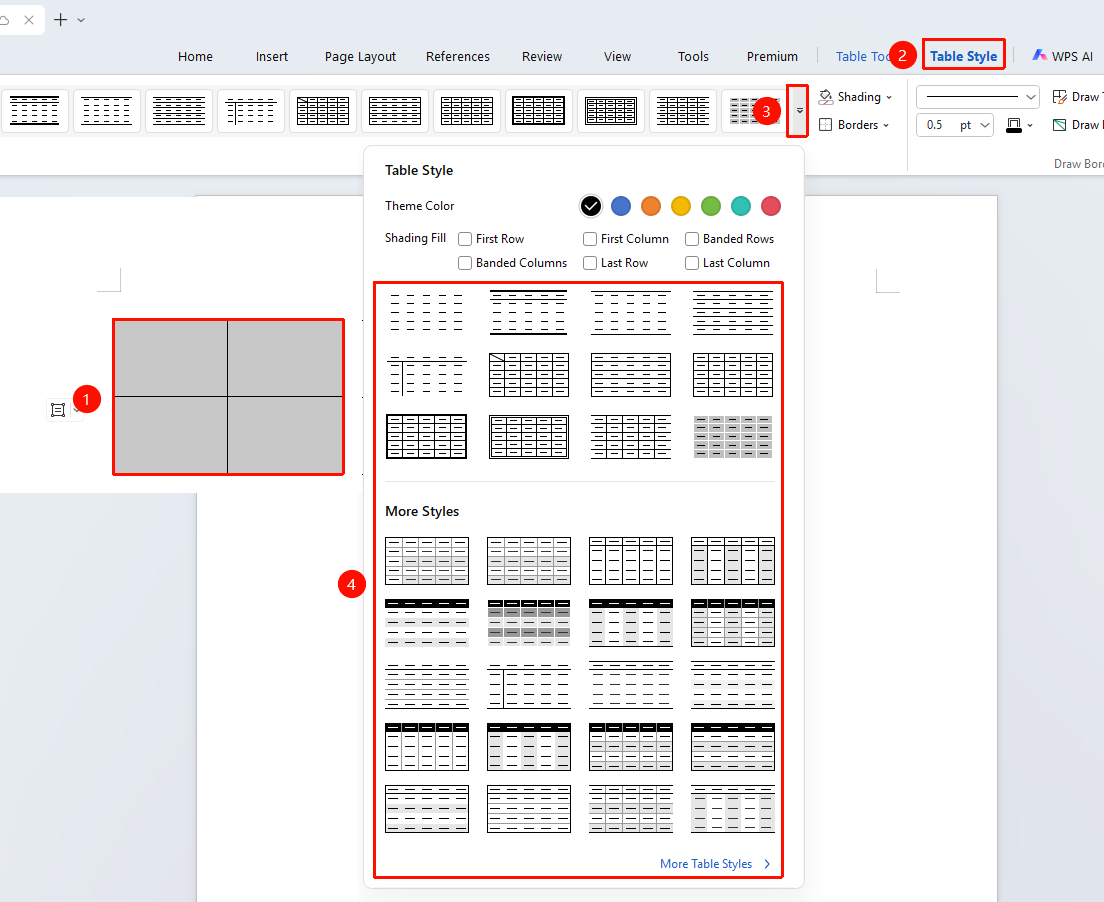This screenshot has width=1104, height=902.
Task: Open the tab list chevron beside plus
Action: click(x=81, y=20)
